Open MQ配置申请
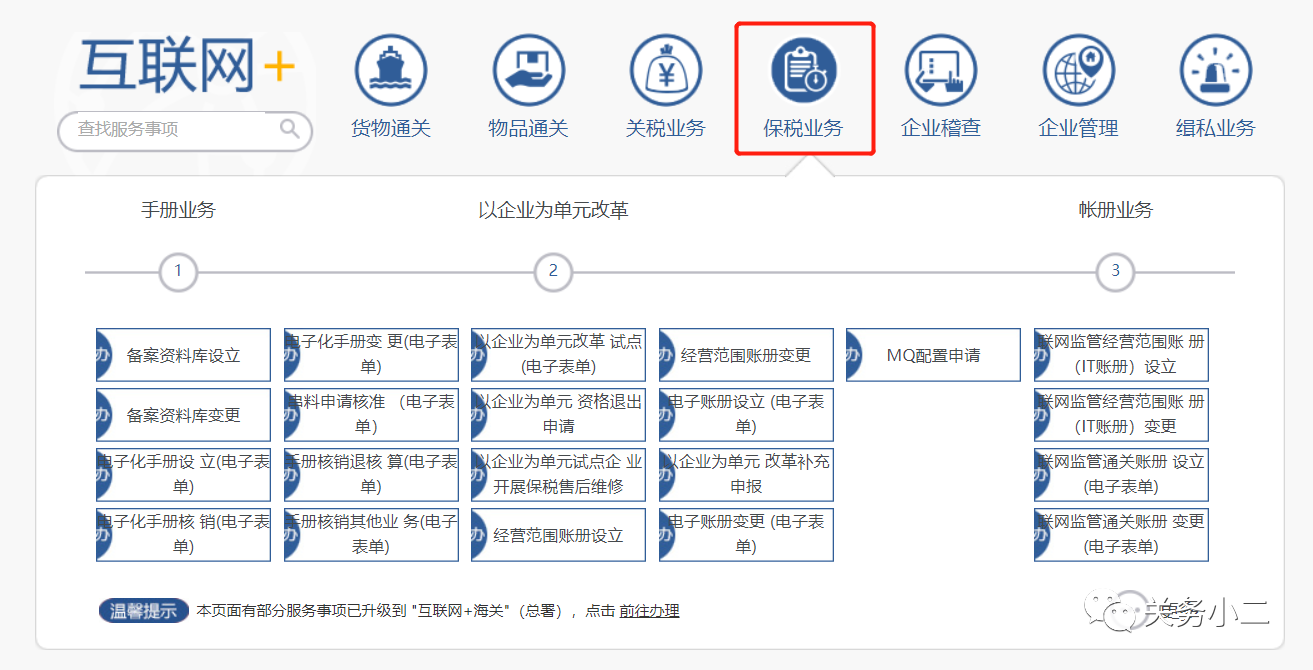Screen dimensions: 1313x670 pyautogui.click(x=933, y=355)
